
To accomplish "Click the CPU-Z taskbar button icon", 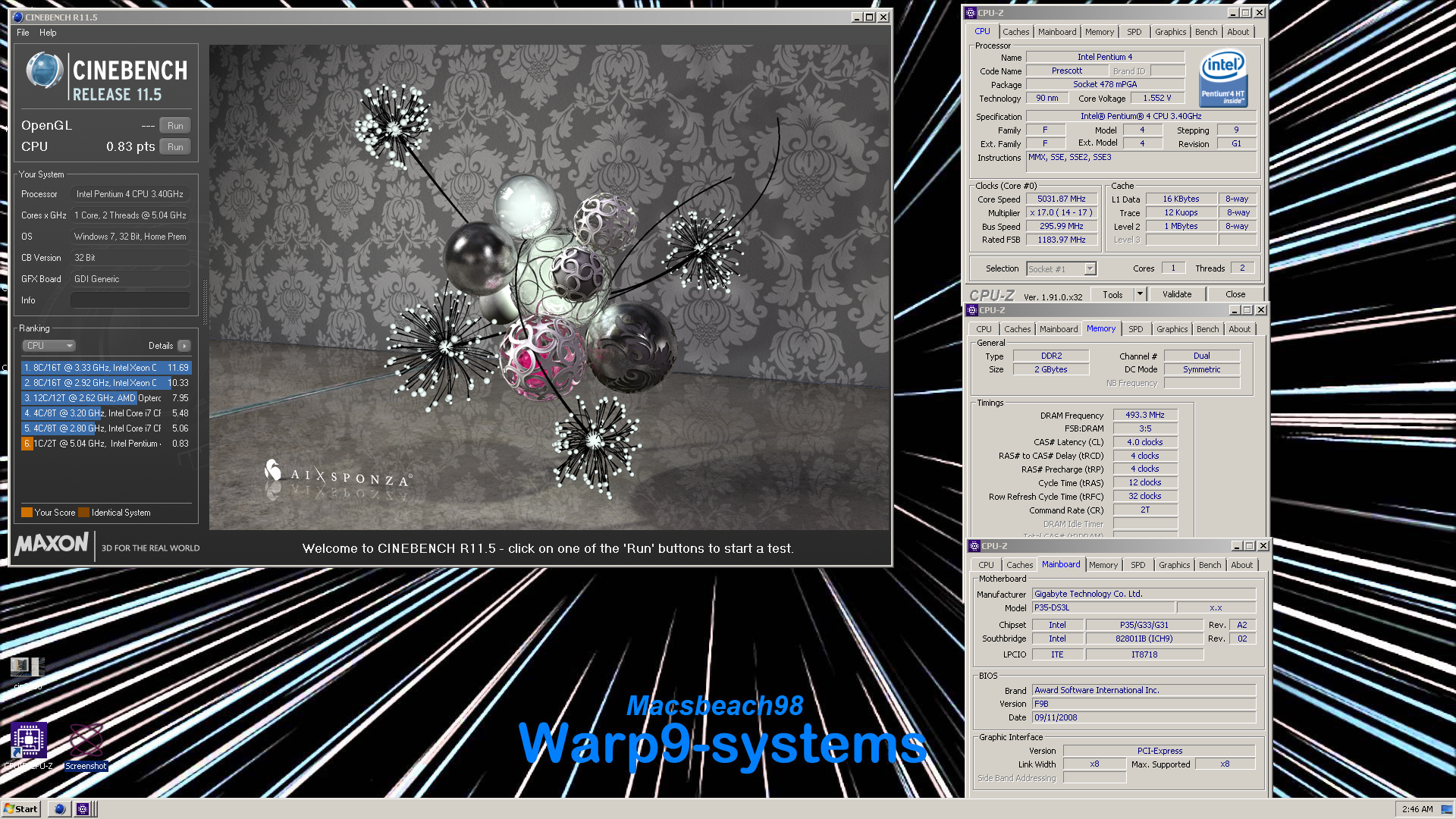I will point(83,809).
